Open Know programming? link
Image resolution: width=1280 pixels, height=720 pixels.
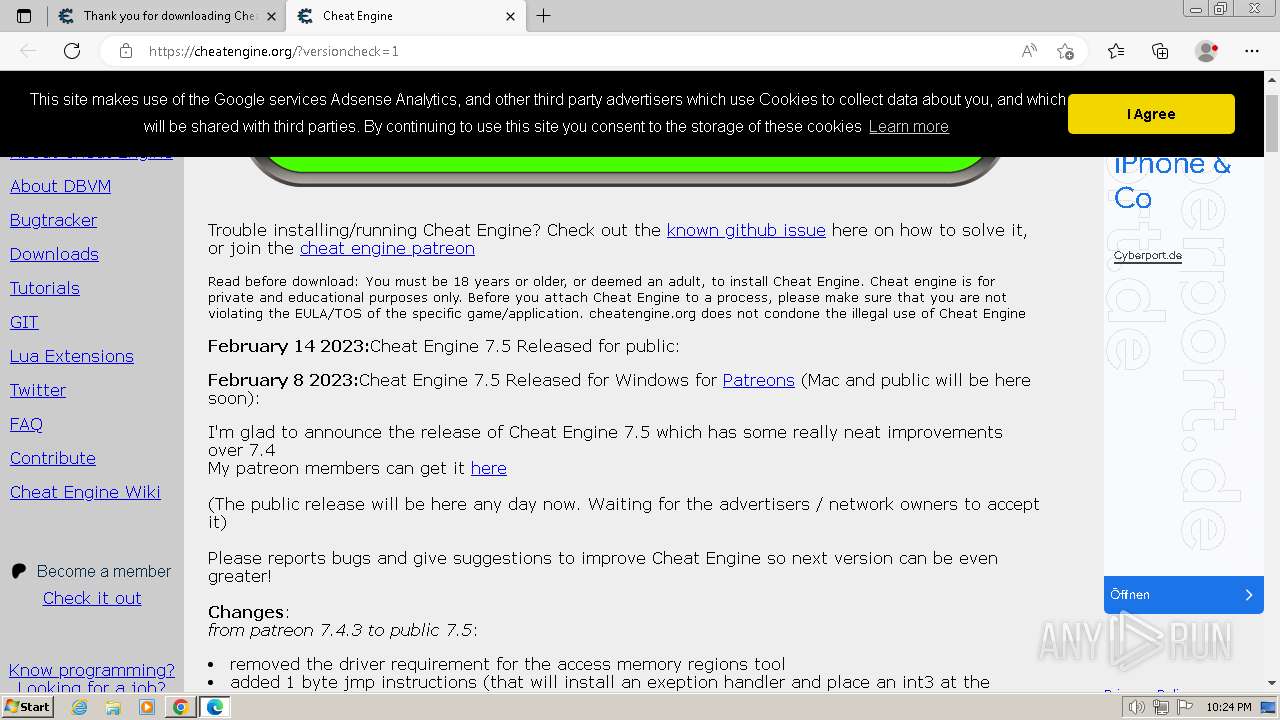92,670
